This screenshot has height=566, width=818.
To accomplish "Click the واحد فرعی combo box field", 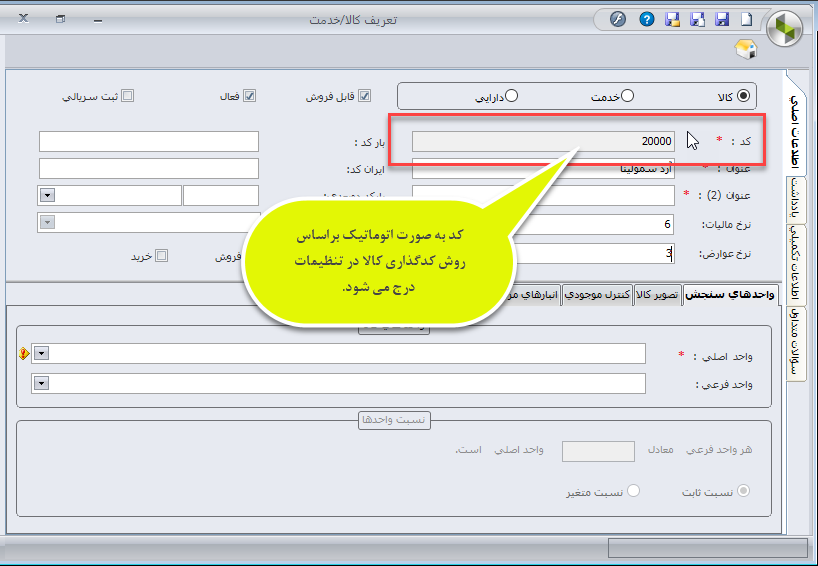I will [338, 383].
